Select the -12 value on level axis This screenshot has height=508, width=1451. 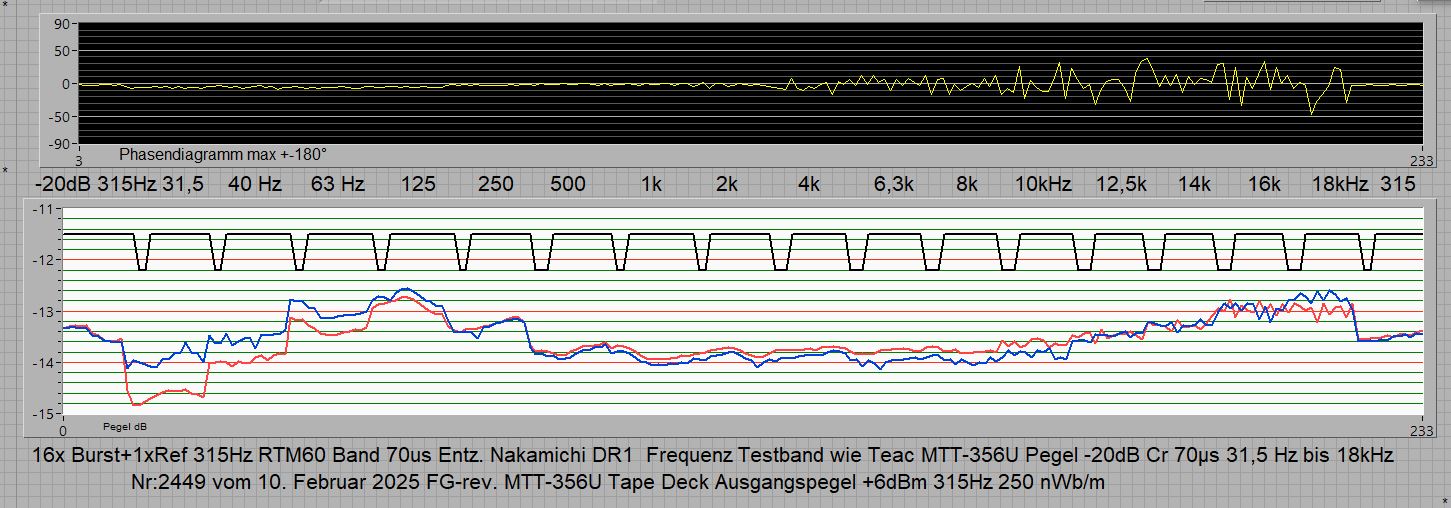45,261
